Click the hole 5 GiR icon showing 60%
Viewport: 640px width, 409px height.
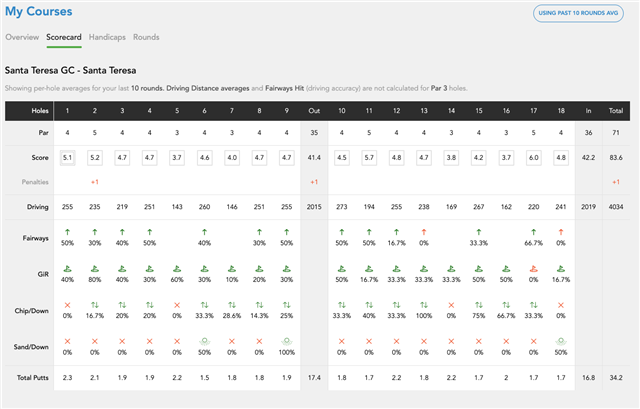coord(177,268)
